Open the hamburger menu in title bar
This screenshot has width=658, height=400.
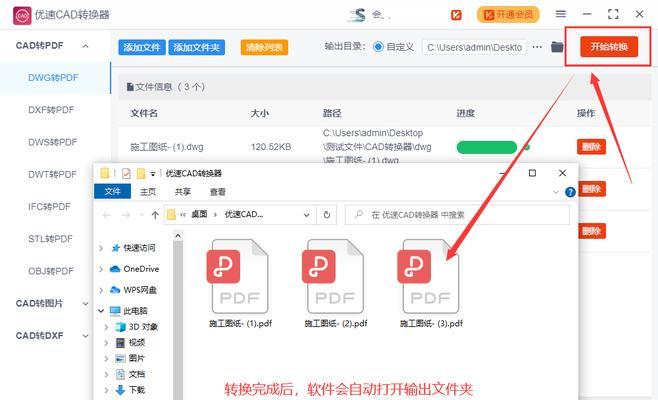561,14
